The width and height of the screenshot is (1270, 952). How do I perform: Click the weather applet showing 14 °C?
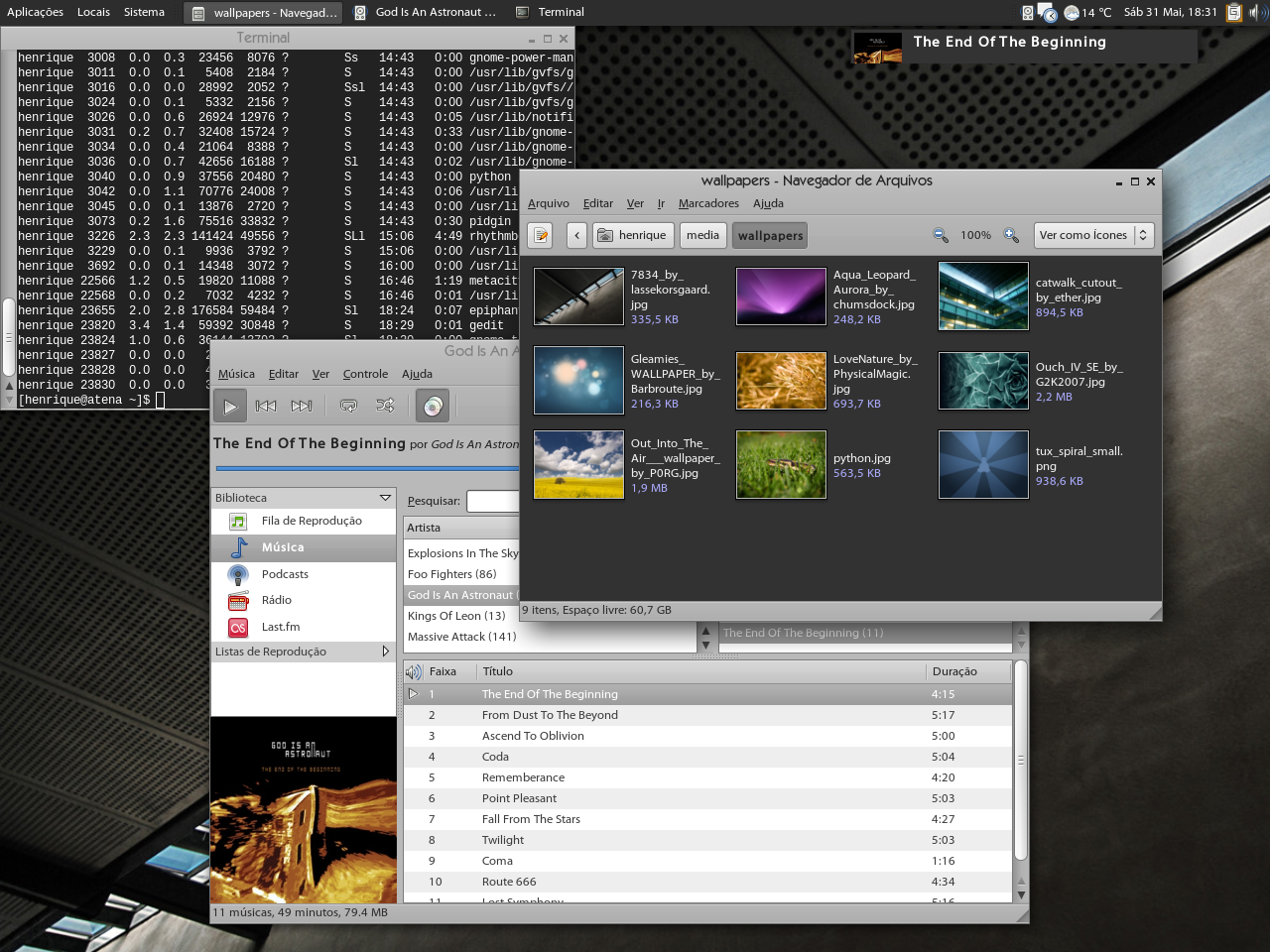coord(1087,13)
